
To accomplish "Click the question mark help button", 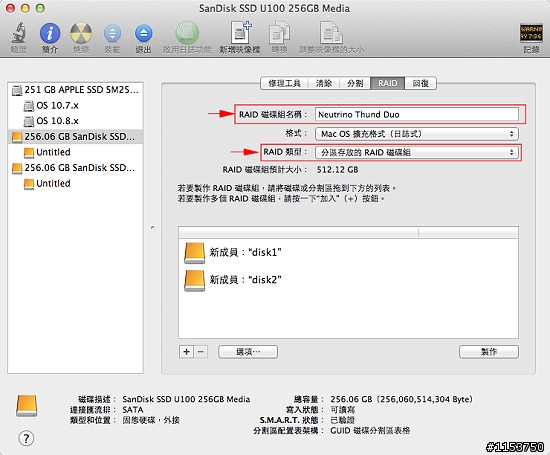I will pyautogui.click(x=26, y=438).
